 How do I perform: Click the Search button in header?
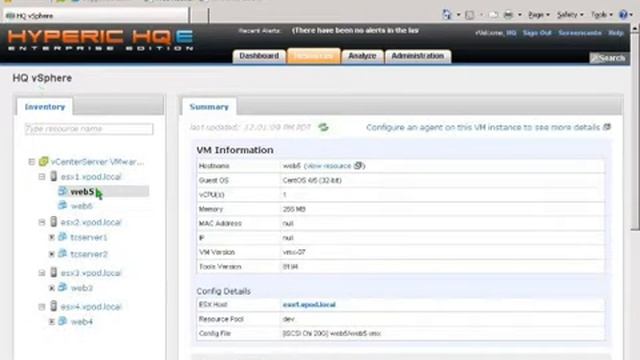[x=608, y=58]
